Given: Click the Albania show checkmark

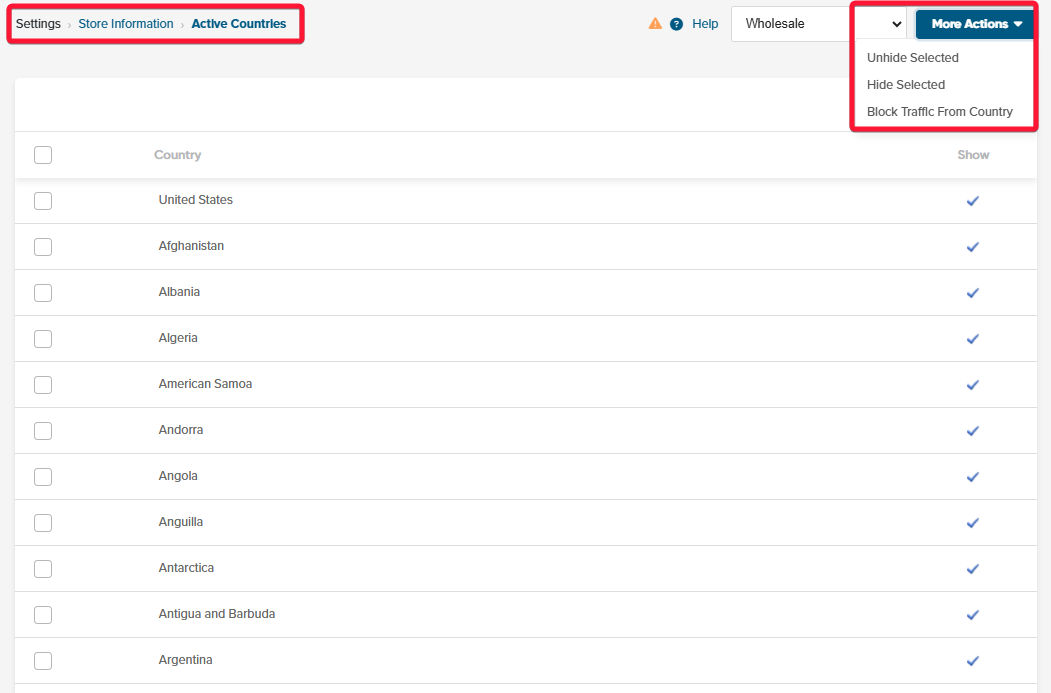Looking at the screenshot, I should [973, 293].
